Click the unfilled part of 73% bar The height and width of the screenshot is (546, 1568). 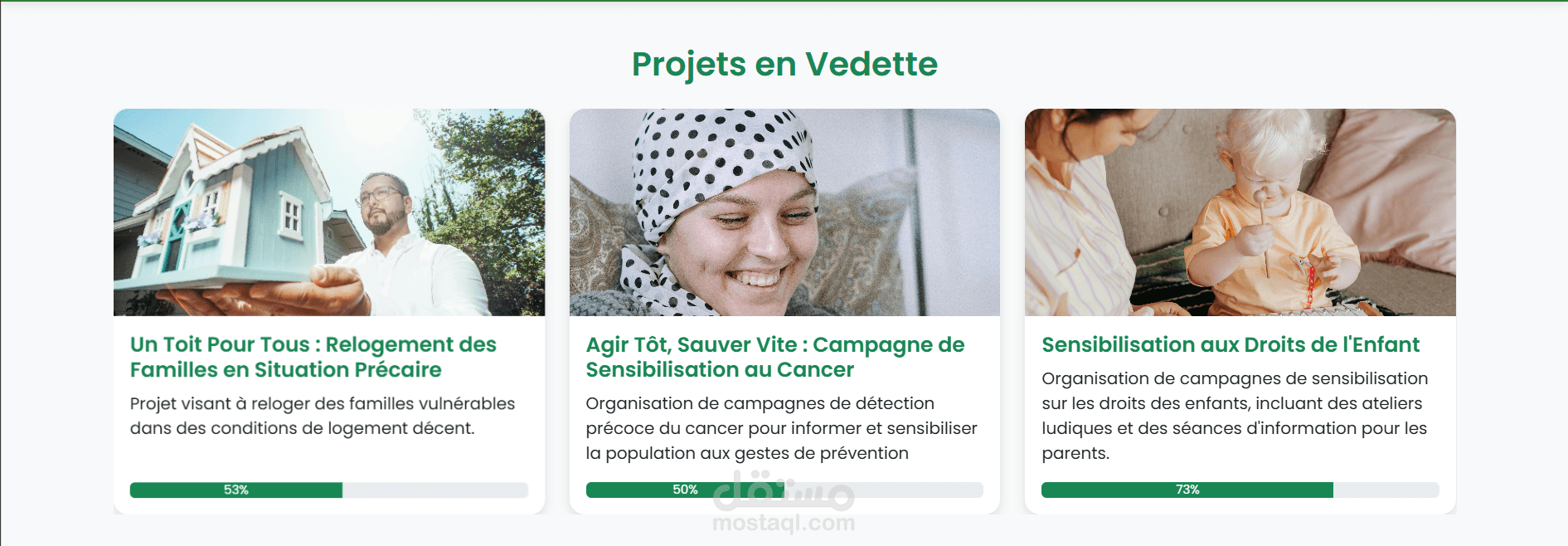point(1386,490)
